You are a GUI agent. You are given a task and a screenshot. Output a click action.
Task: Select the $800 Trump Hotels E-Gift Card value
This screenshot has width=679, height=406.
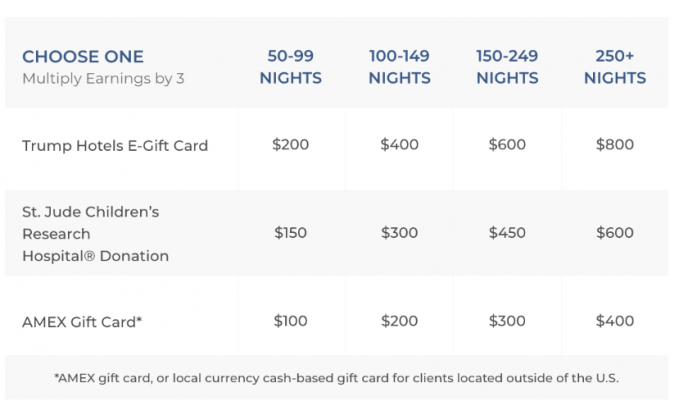click(x=615, y=145)
